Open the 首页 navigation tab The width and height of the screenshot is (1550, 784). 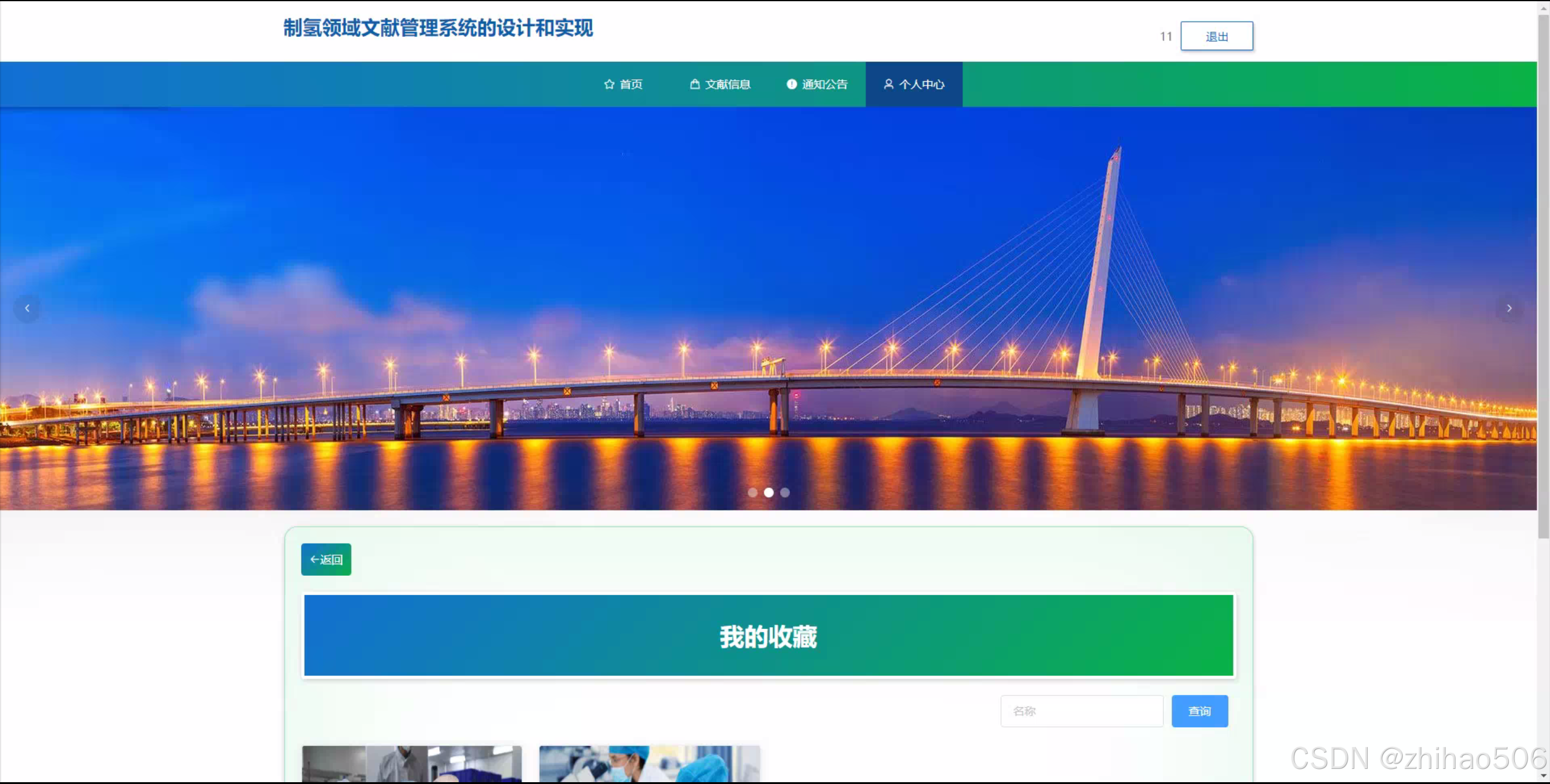[631, 84]
